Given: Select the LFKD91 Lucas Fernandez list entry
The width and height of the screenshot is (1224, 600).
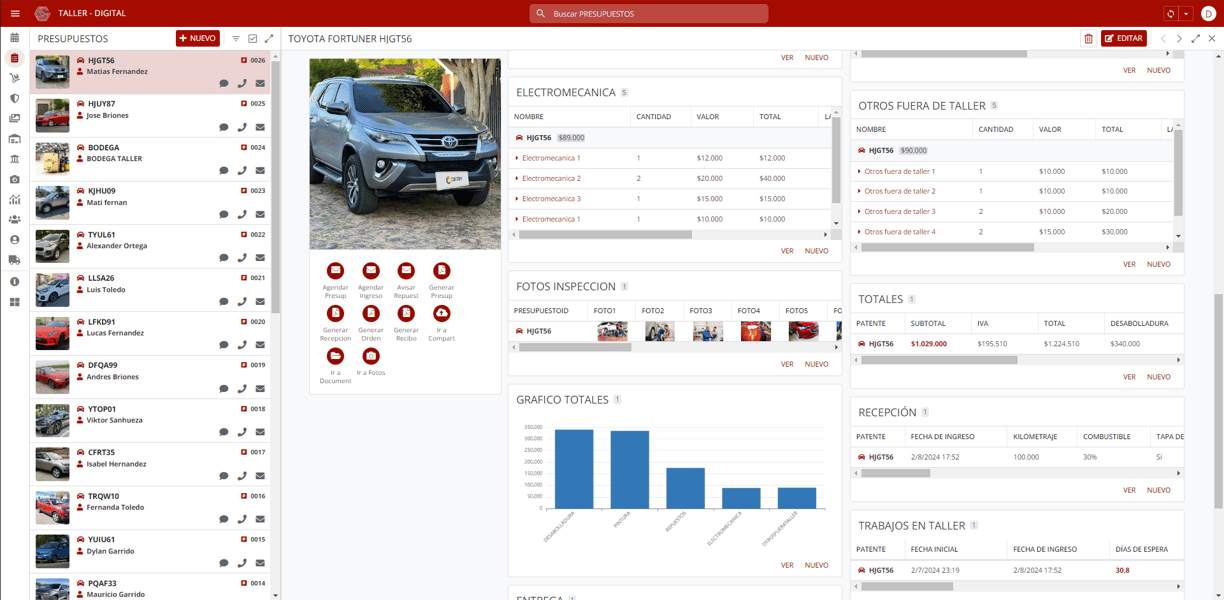Looking at the screenshot, I should point(151,334).
